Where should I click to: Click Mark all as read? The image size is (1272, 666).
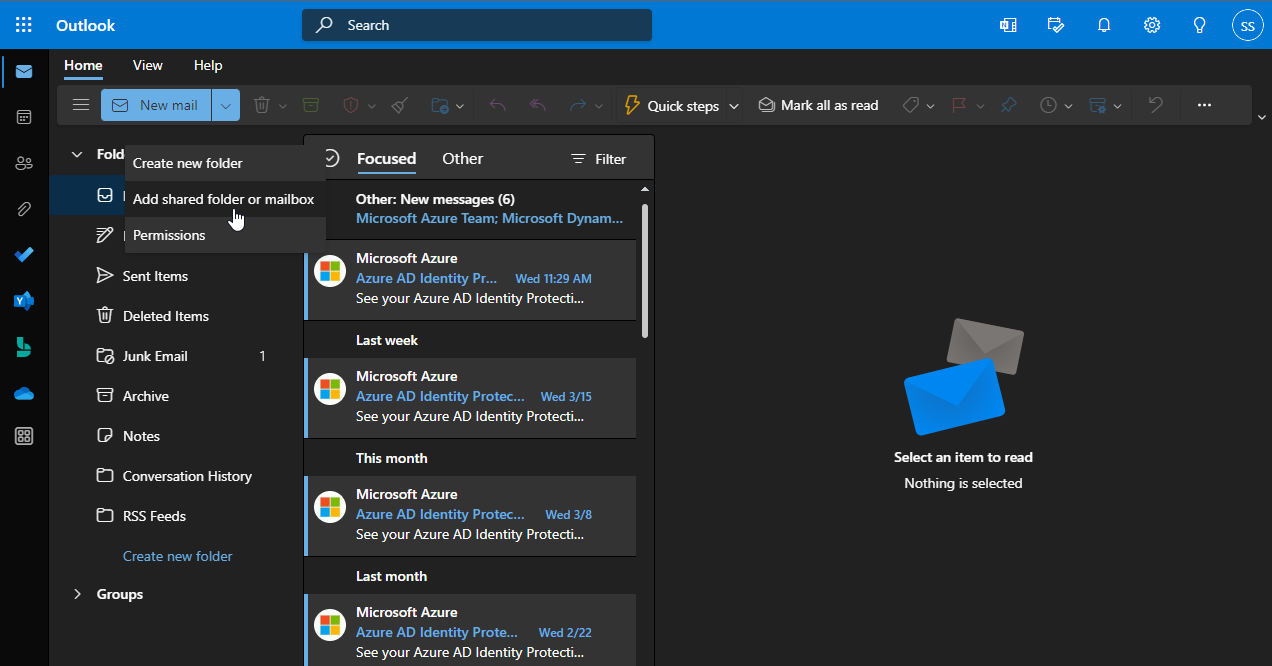tap(818, 105)
